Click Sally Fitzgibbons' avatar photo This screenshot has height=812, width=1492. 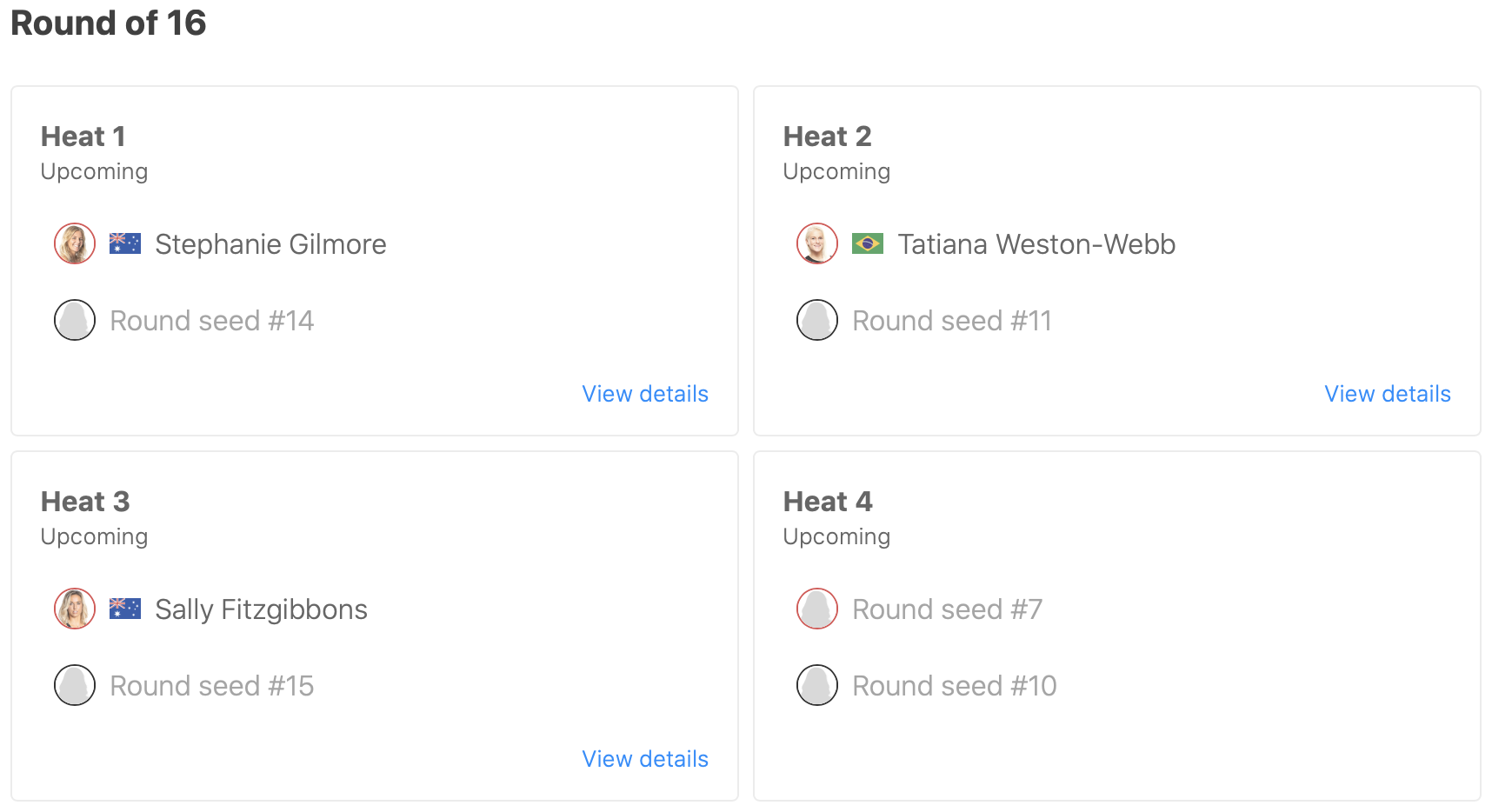75,609
